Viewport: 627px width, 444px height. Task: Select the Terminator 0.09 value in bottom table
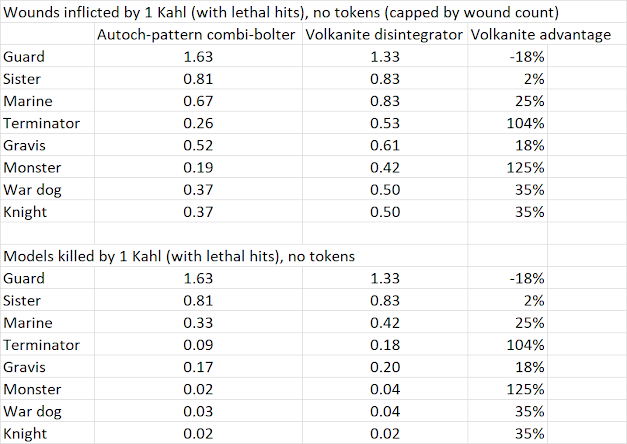tap(198, 345)
